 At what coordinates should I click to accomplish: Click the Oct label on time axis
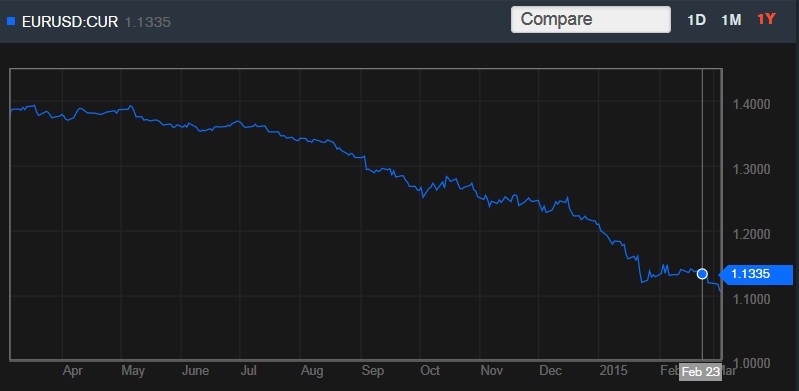tap(430, 371)
